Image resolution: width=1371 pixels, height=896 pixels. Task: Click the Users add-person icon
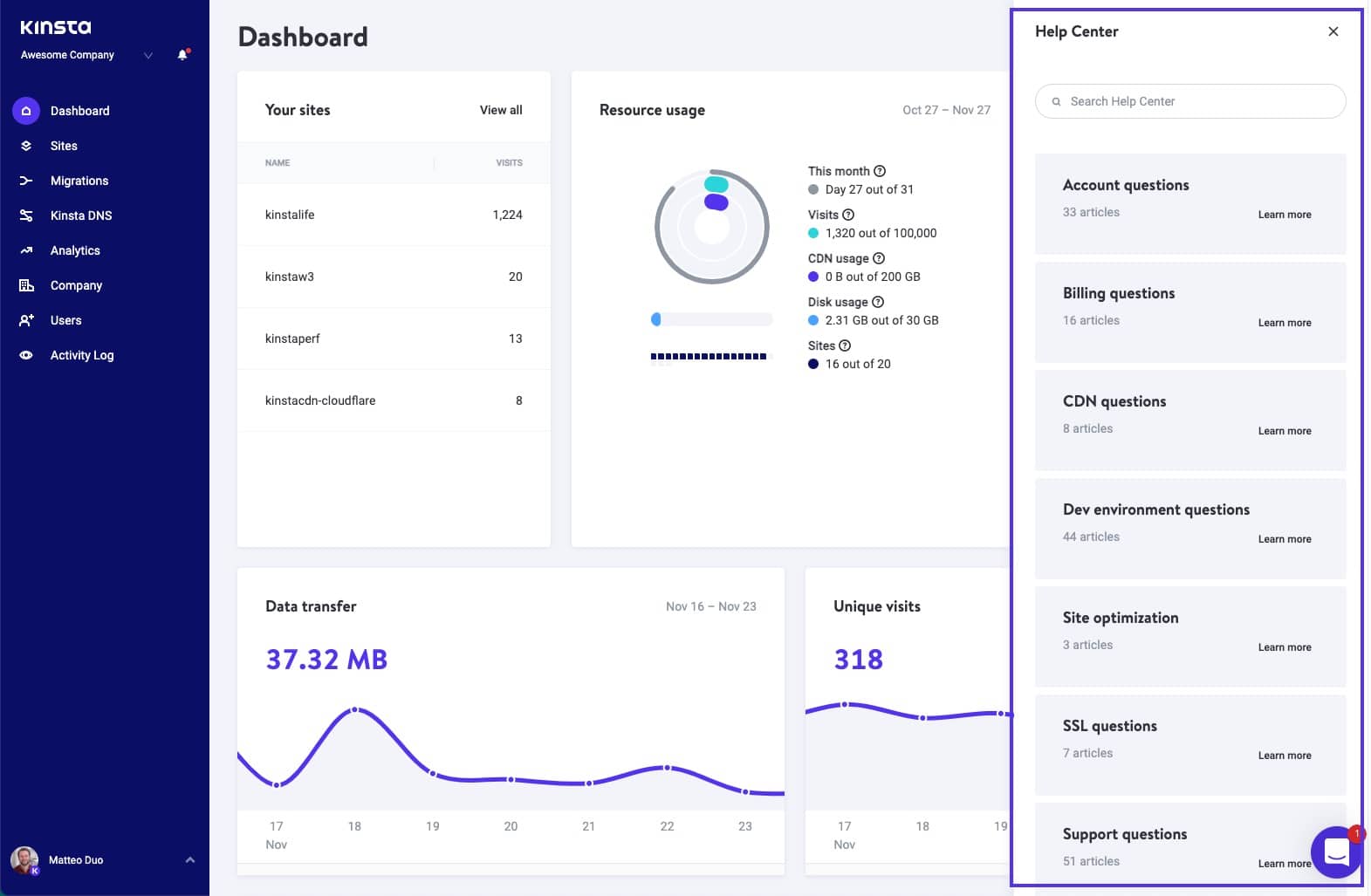tap(26, 320)
